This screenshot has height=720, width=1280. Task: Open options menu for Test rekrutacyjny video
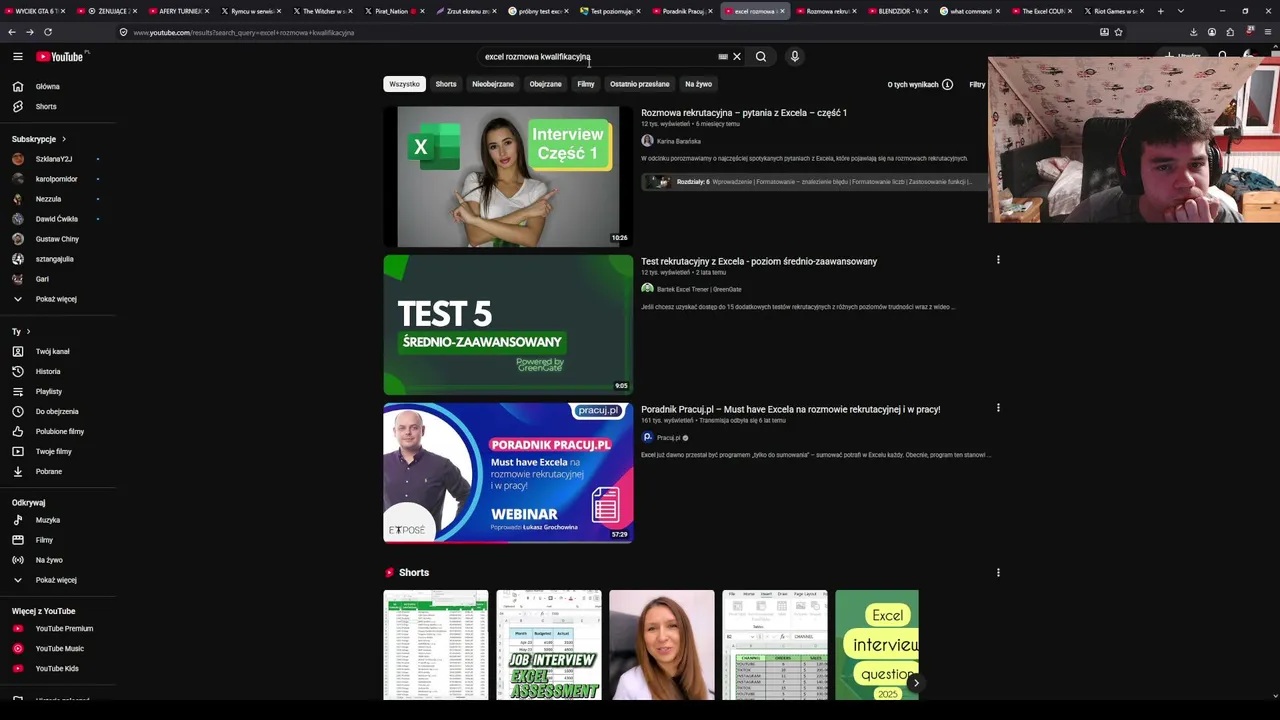point(998,260)
